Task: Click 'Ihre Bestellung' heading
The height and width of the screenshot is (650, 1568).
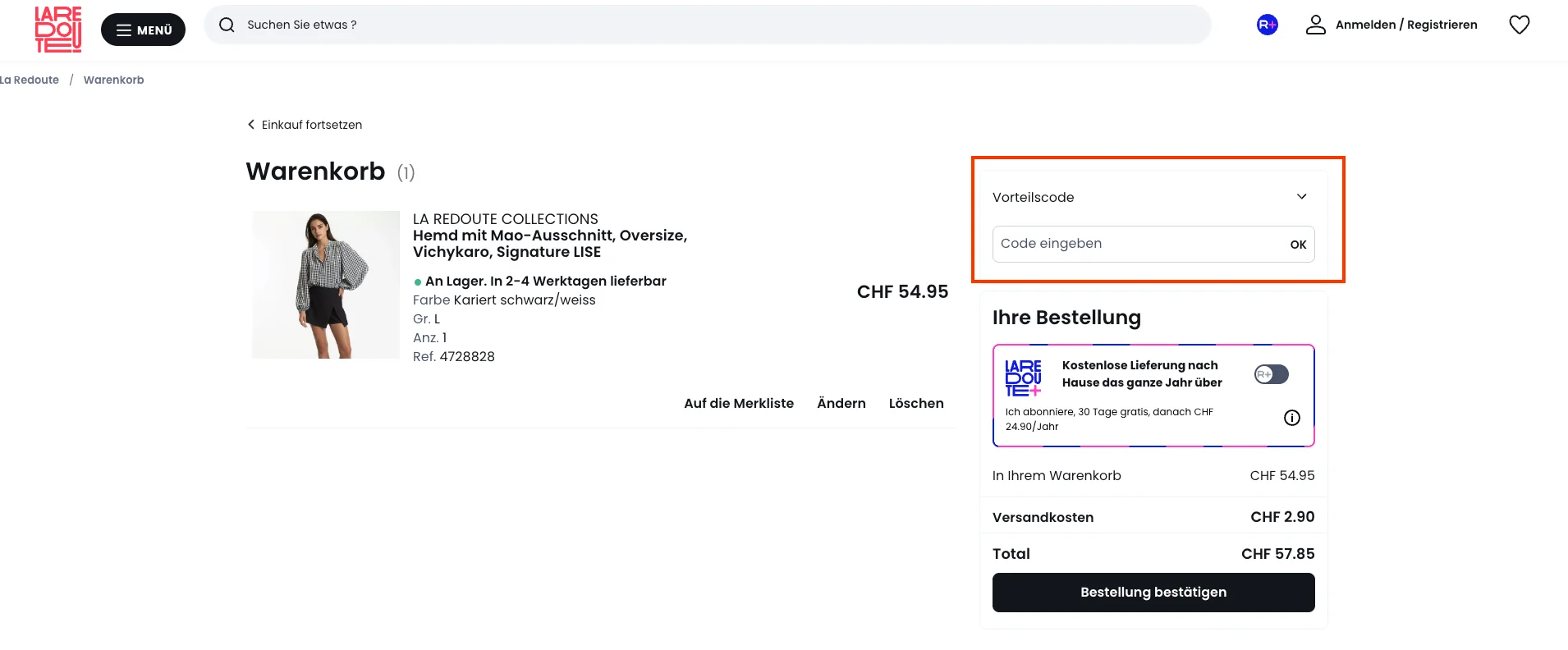Action: point(1066,318)
